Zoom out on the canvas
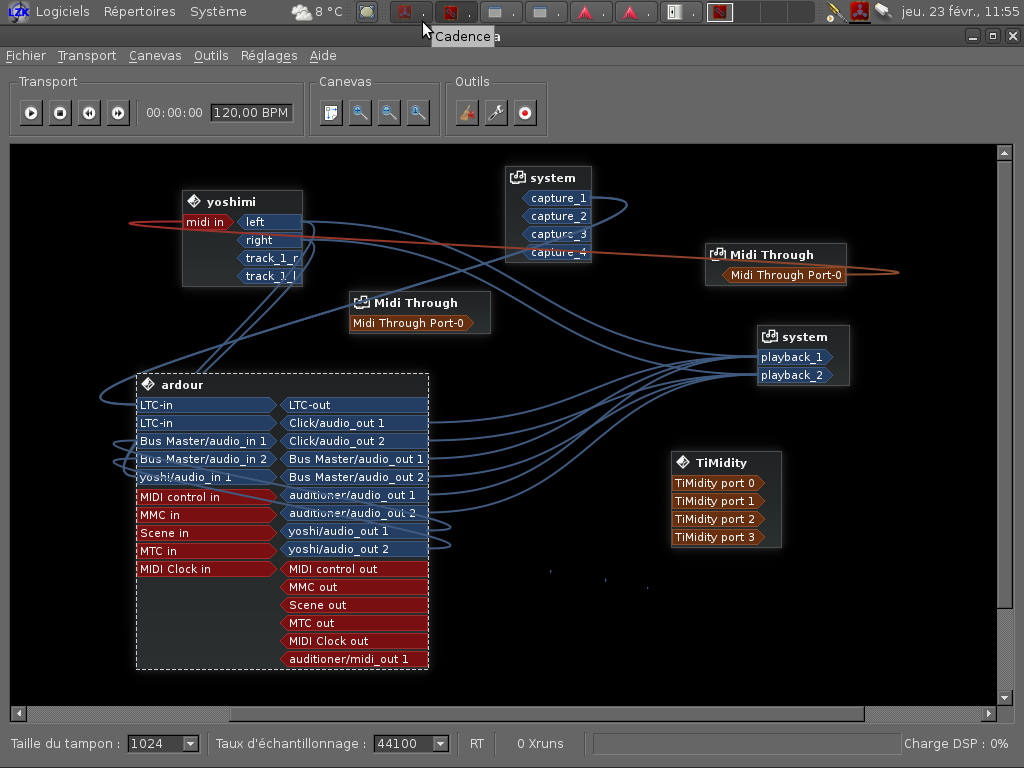 389,113
